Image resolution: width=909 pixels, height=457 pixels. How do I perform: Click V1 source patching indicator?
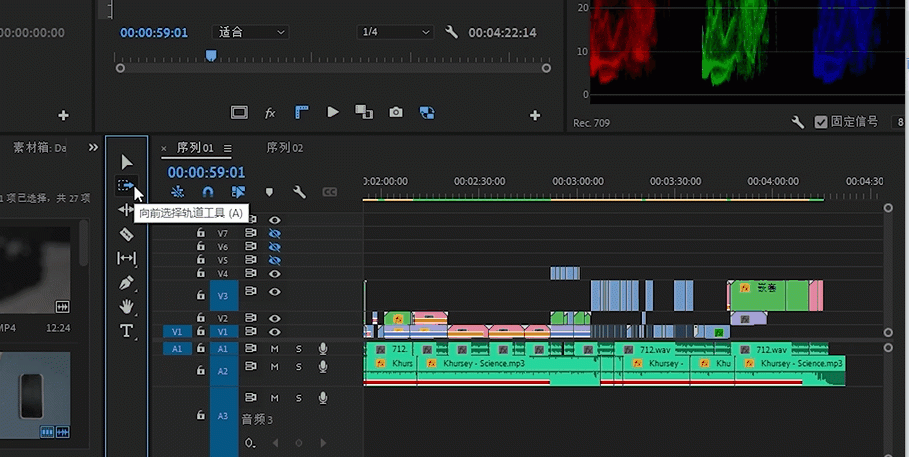pyautogui.click(x=177, y=332)
